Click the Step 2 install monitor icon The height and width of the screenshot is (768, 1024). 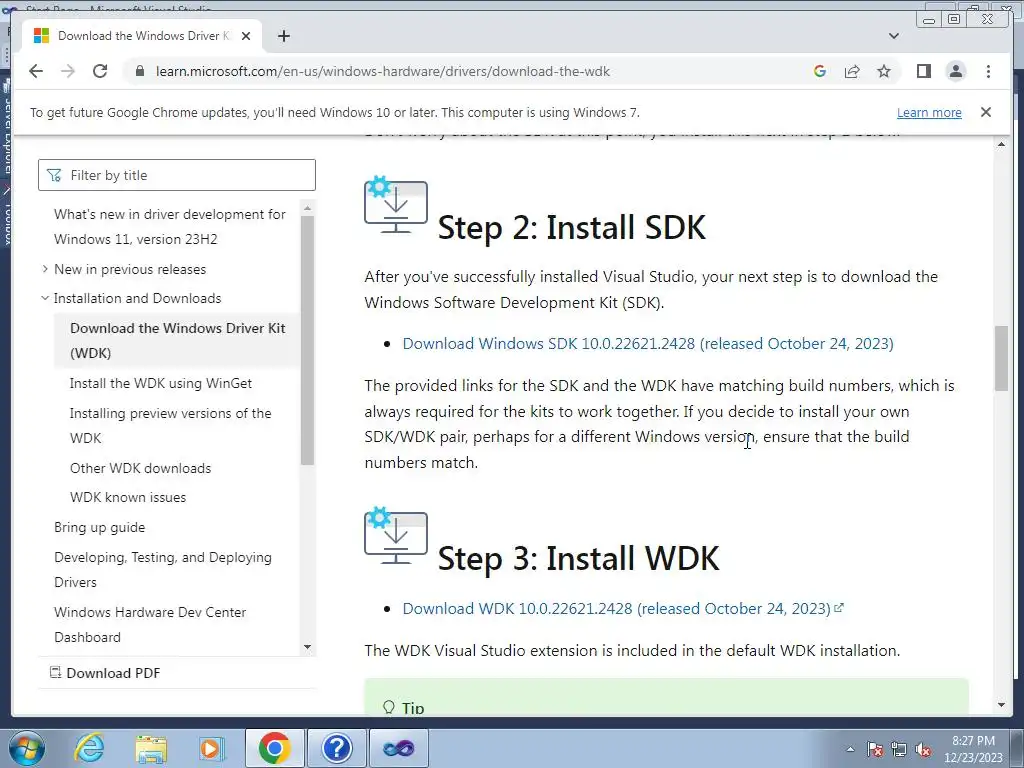[x=396, y=204]
